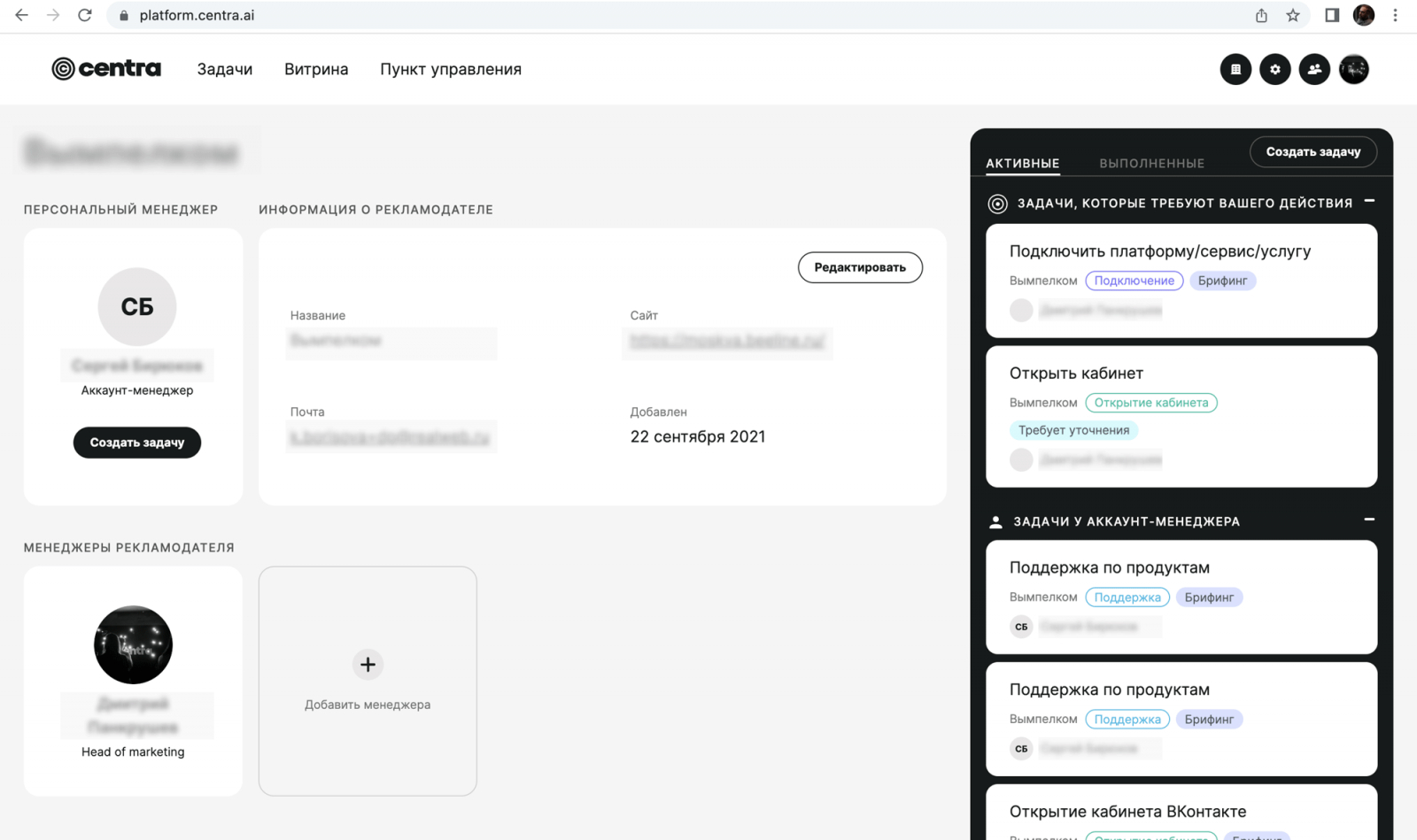The width and height of the screenshot is (1417, 840).
Task: Open profile avatar in Centra header
Action: click(x=1354, y=69)
